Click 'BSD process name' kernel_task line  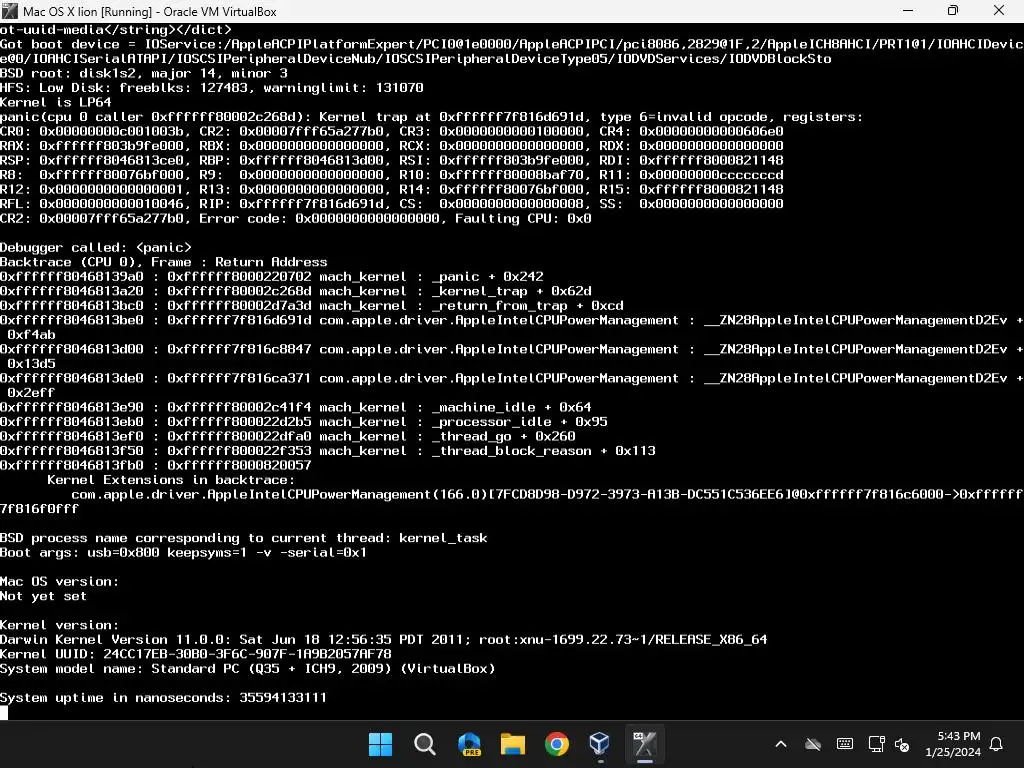coord(244,538)
